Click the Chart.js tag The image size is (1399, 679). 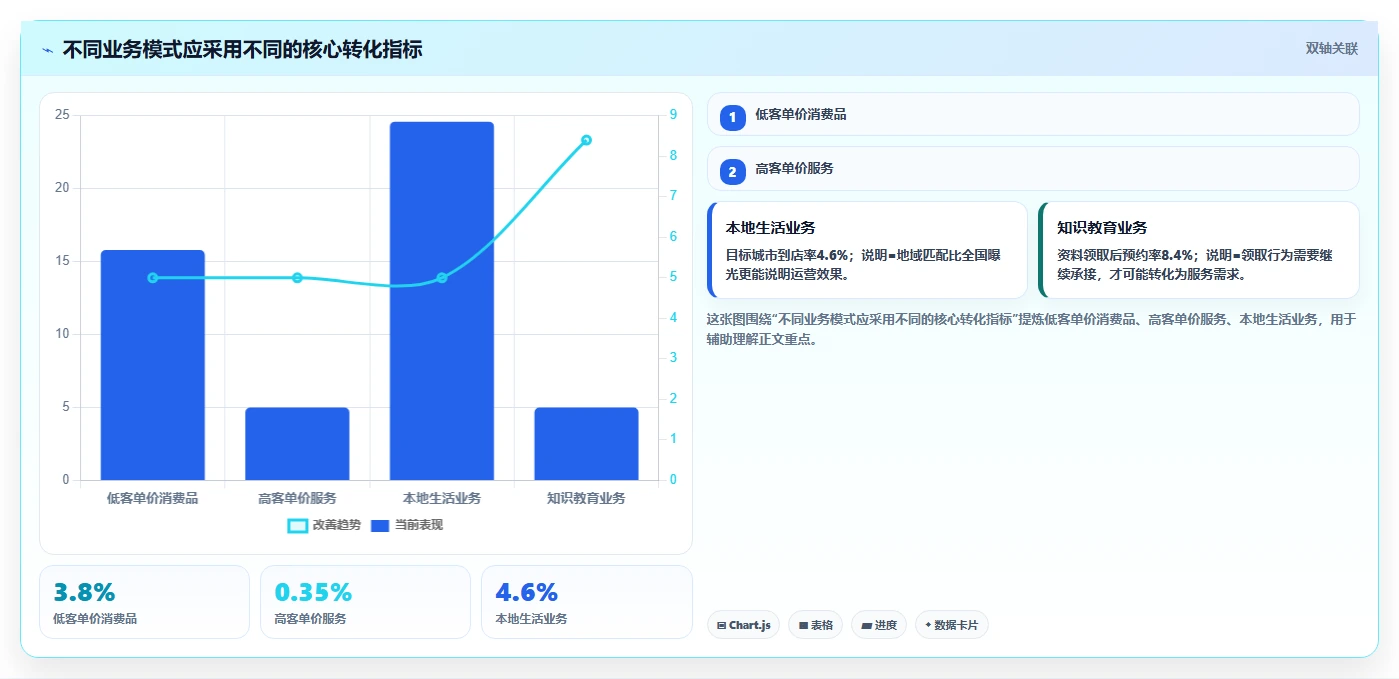click(x=744, y=625)
